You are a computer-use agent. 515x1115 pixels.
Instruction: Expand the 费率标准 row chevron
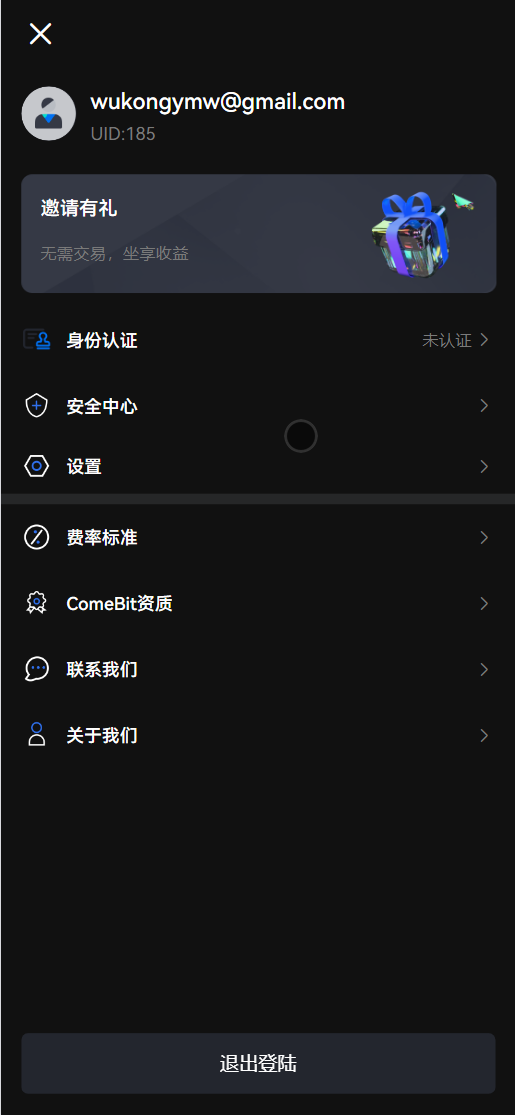[484, 537]
